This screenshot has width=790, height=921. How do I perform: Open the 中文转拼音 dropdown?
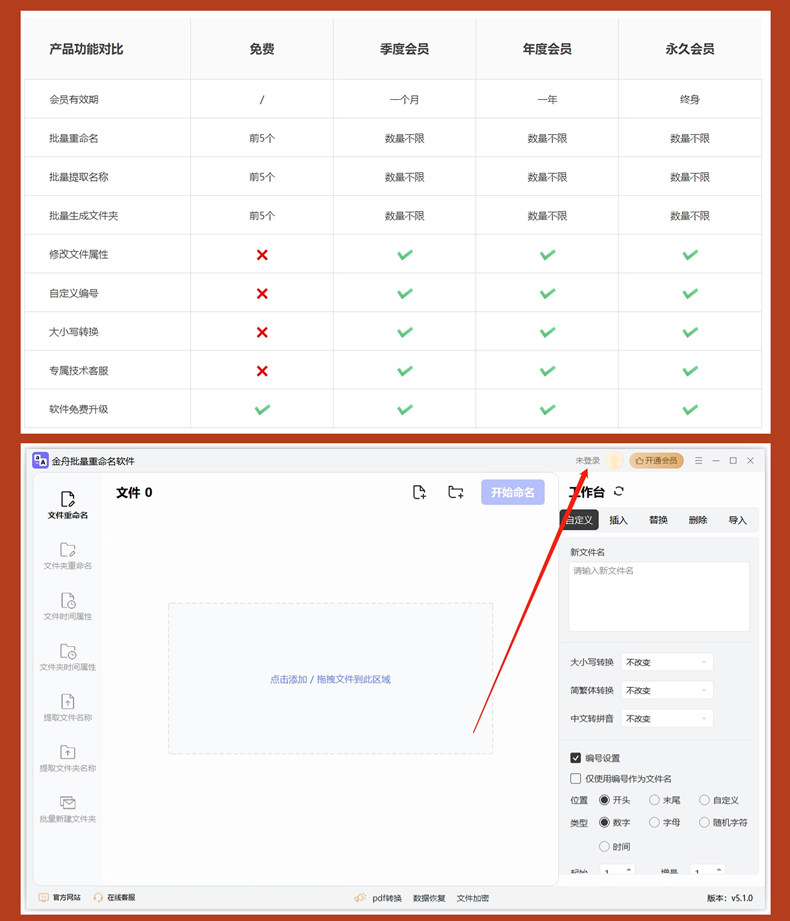point(667,718)
